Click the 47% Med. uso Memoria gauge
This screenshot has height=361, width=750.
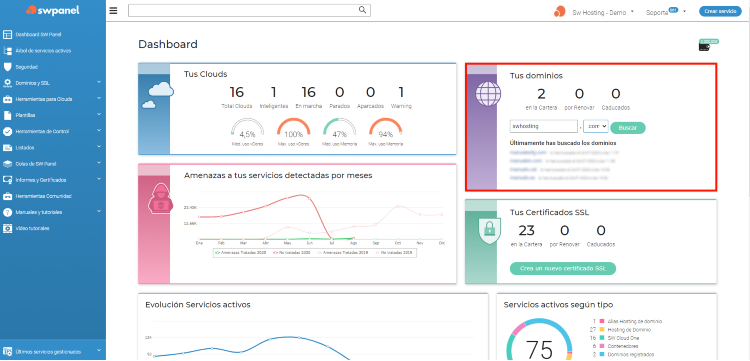(340, 132)
